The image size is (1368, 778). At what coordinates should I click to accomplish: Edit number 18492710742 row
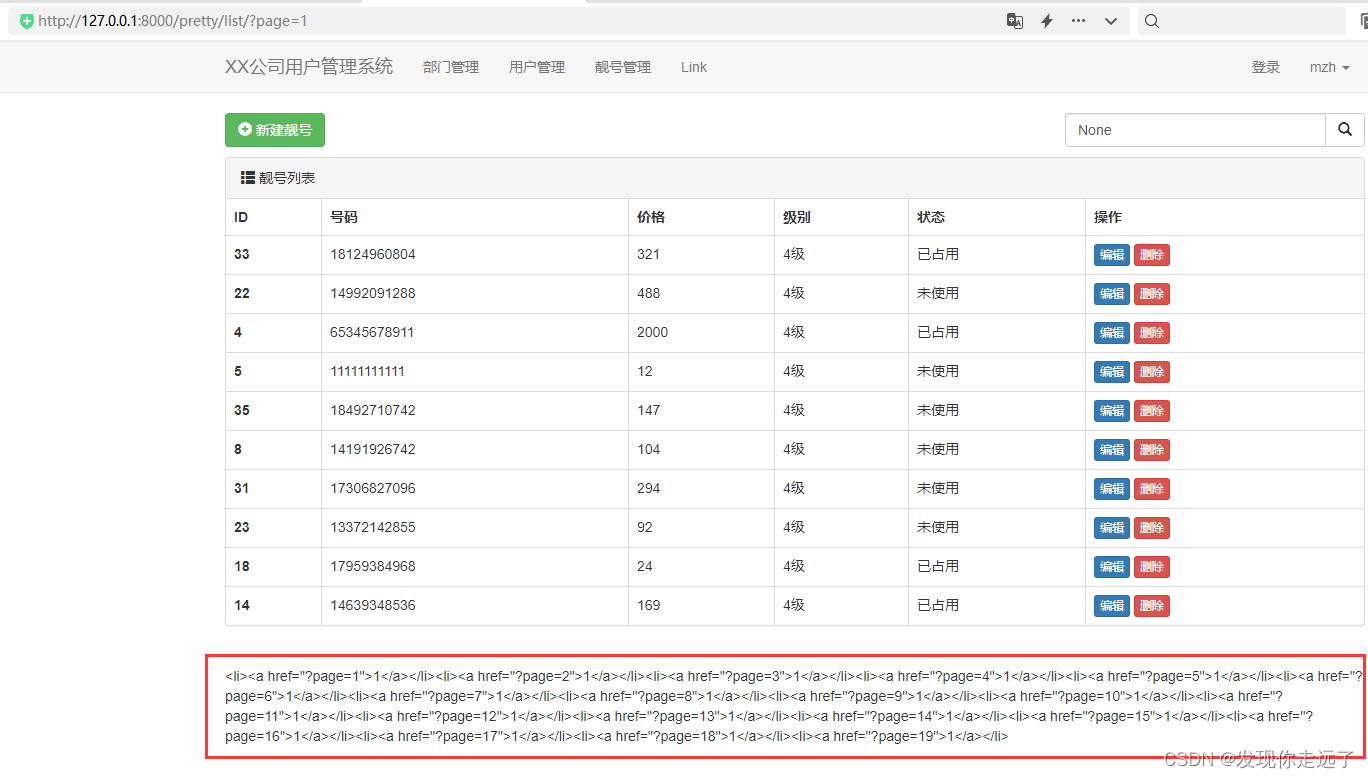(x=1112, y=411)
